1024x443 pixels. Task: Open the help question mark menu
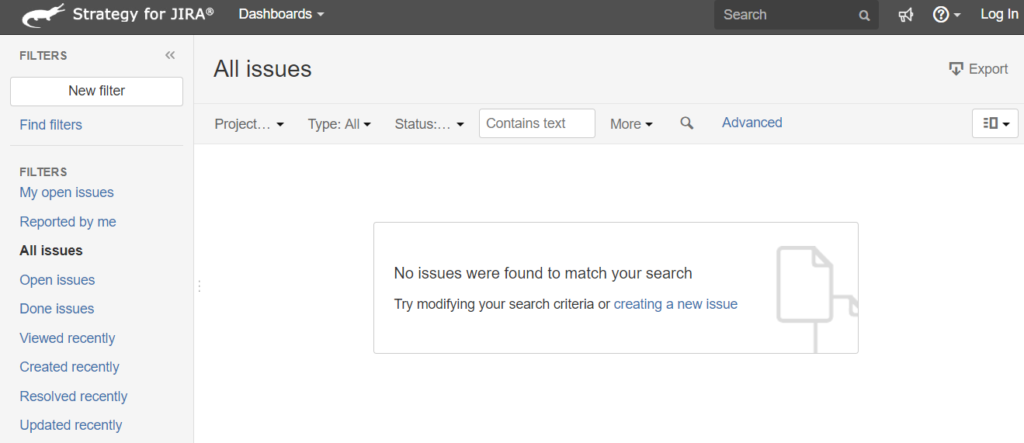coord(946,15)
